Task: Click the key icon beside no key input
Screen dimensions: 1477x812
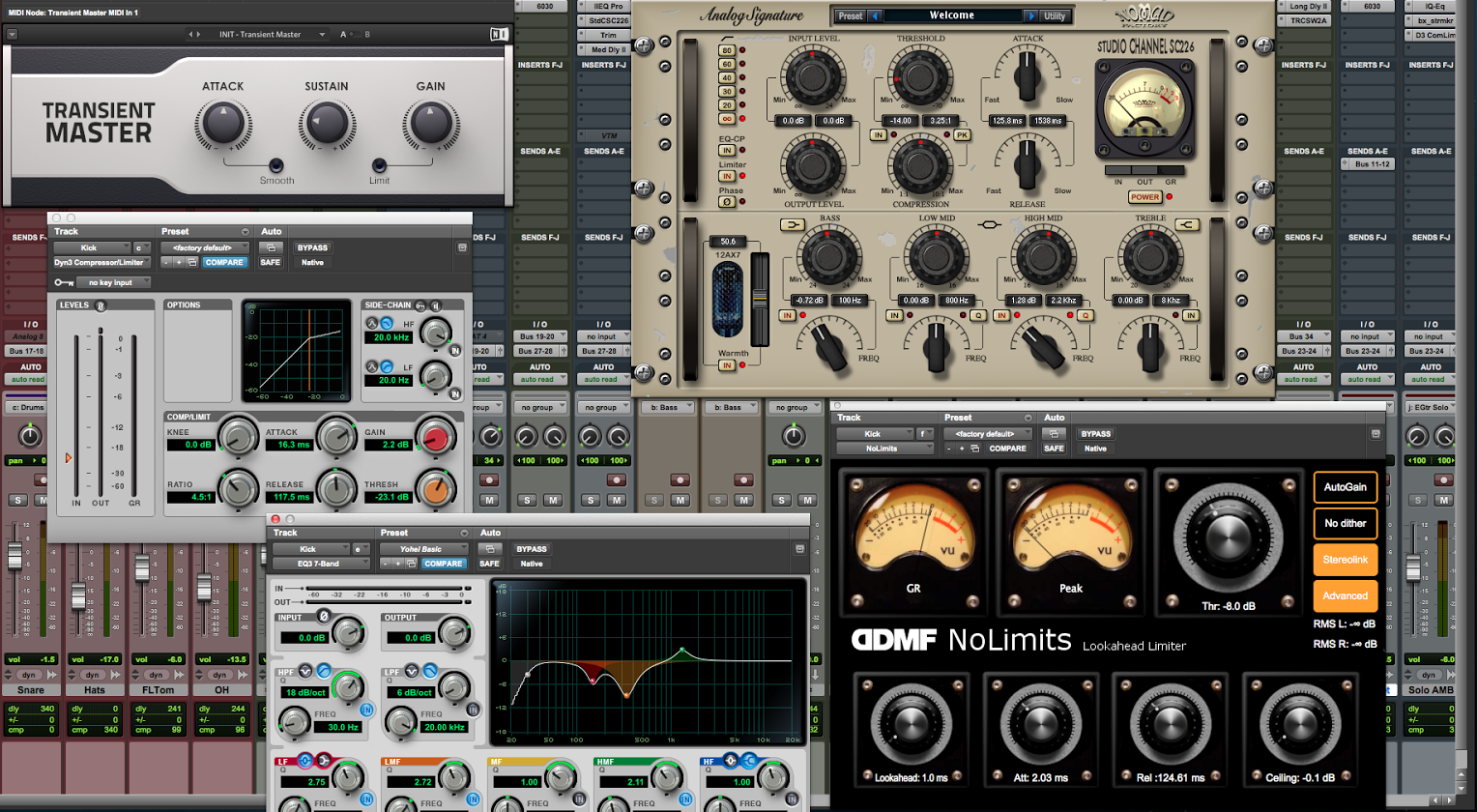Action: 64,282
